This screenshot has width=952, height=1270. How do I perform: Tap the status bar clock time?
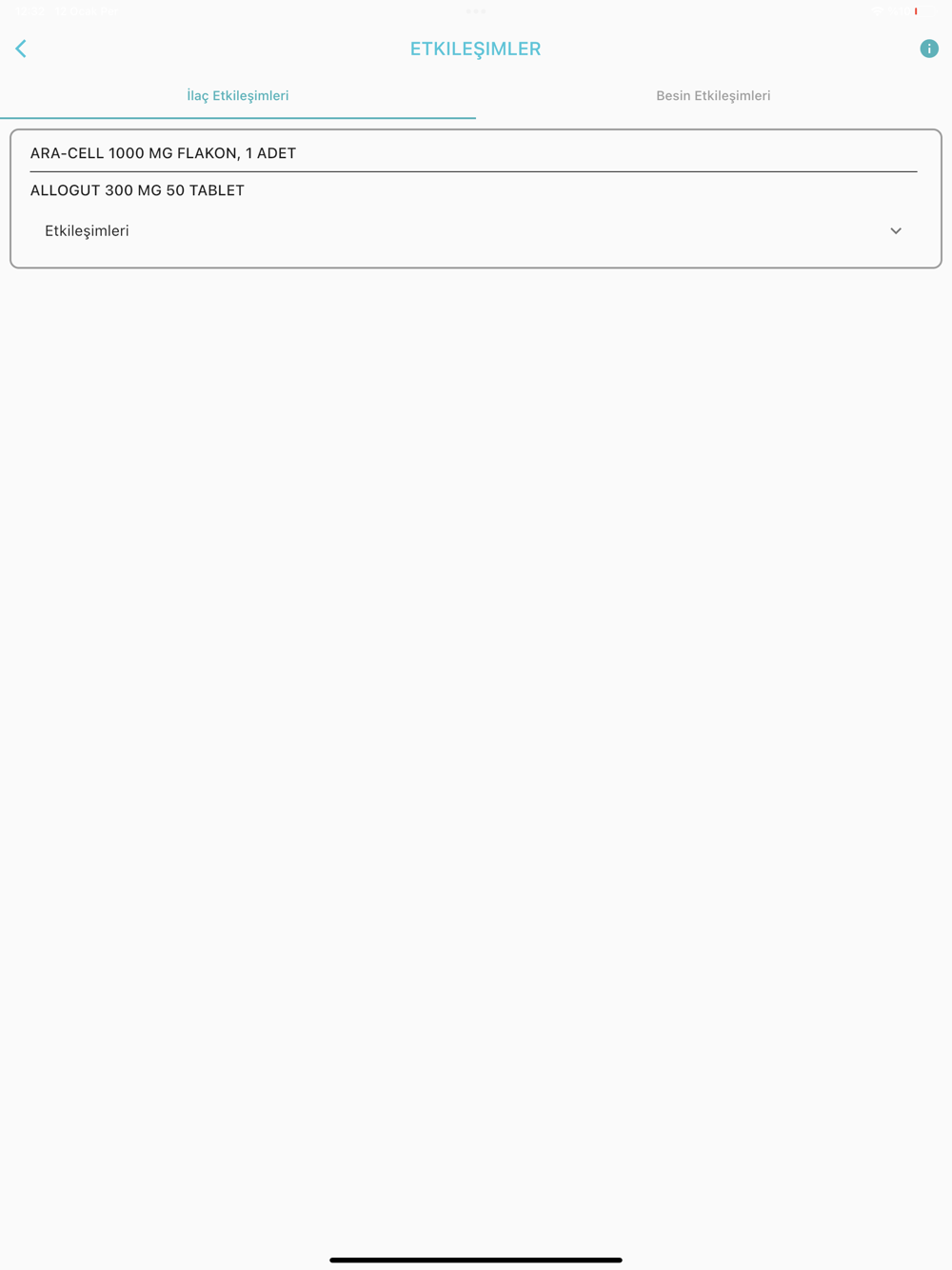tap(30, 11)
